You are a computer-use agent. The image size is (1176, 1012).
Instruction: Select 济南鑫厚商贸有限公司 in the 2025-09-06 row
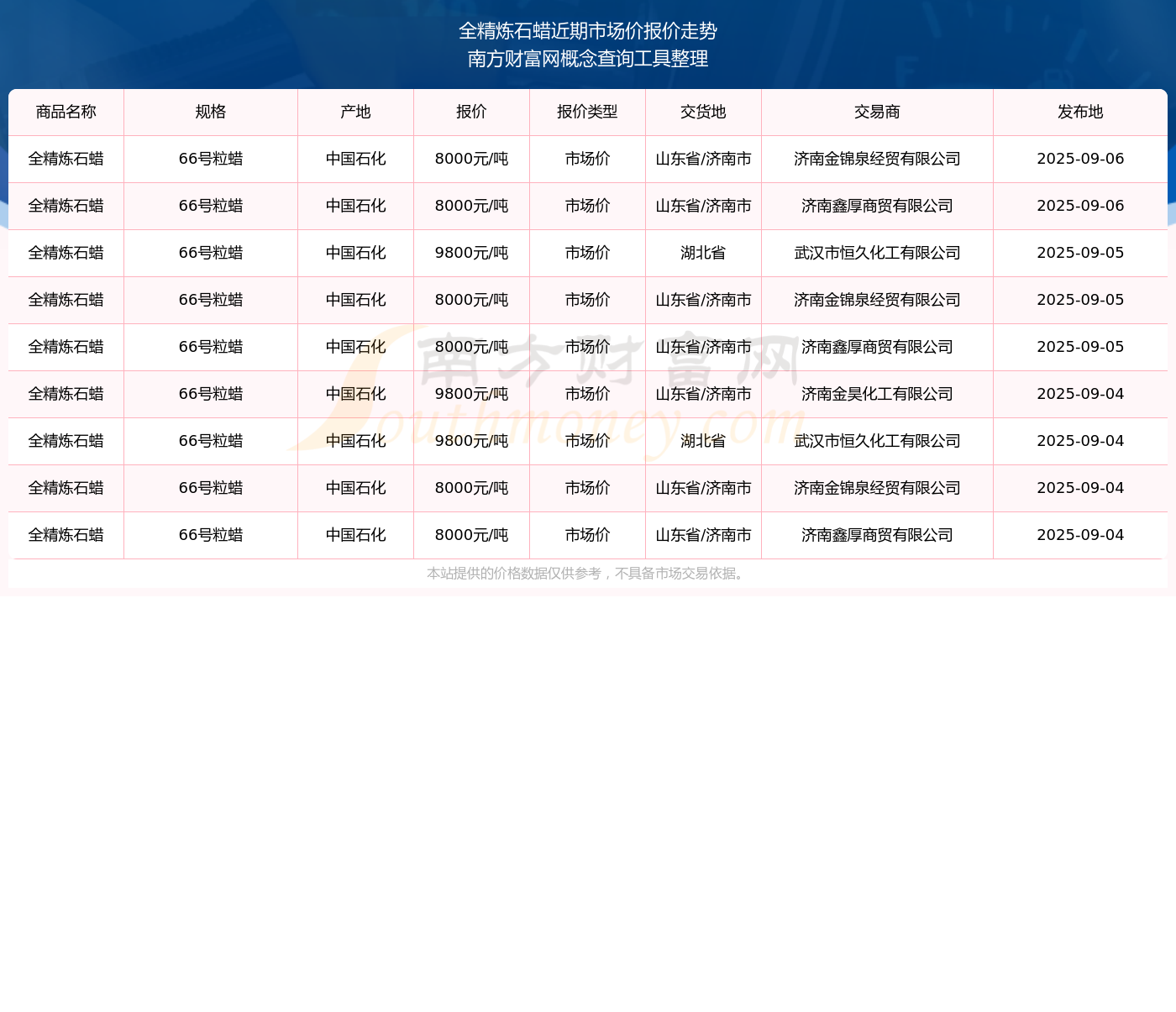[x=878, y=206]
